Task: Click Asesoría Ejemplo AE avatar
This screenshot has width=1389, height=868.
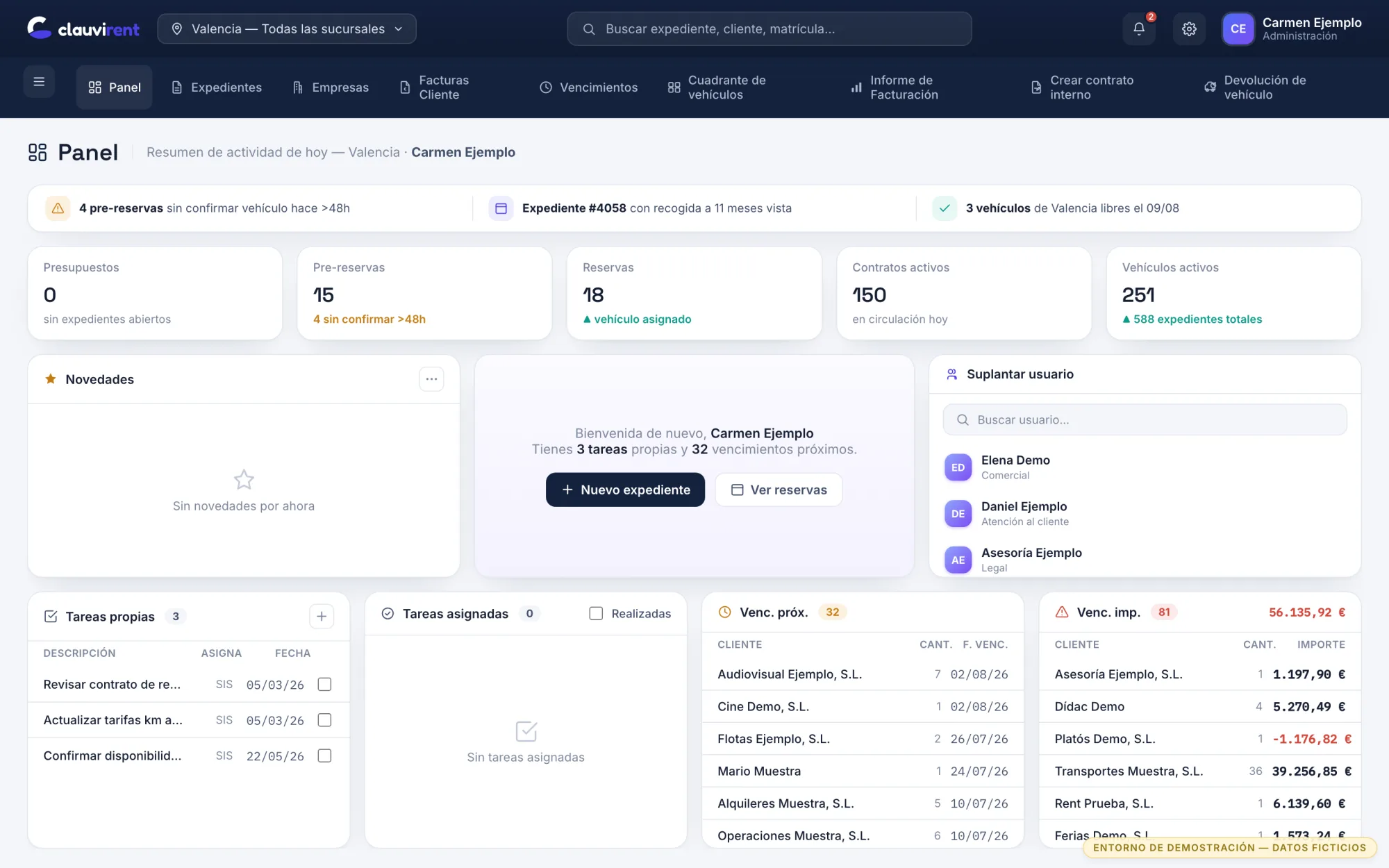Action: point(958,560)
